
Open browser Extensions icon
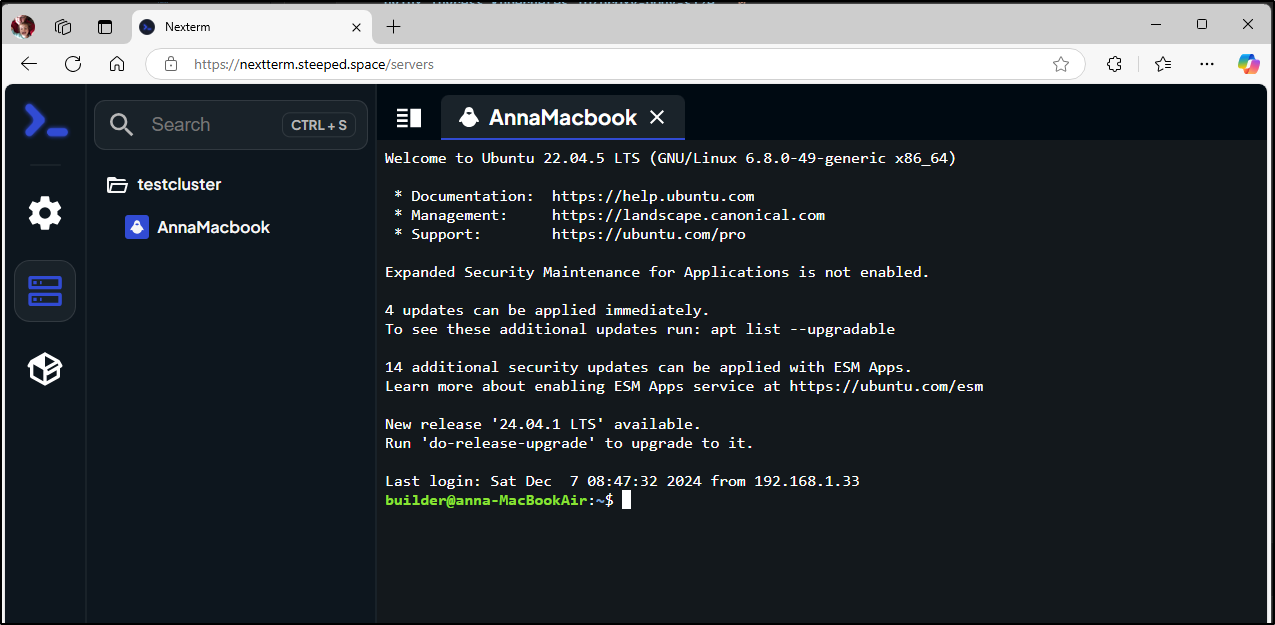[1115, 64]
